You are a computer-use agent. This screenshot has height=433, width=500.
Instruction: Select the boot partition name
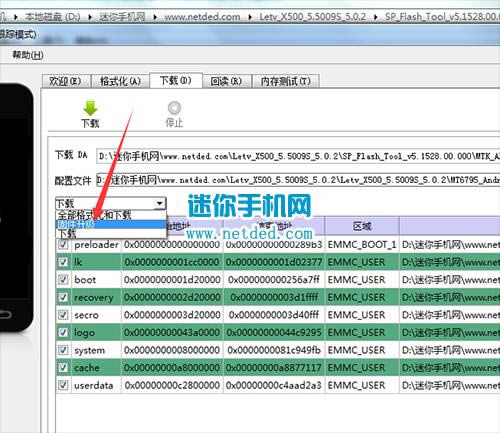click(x=85, y=279)
